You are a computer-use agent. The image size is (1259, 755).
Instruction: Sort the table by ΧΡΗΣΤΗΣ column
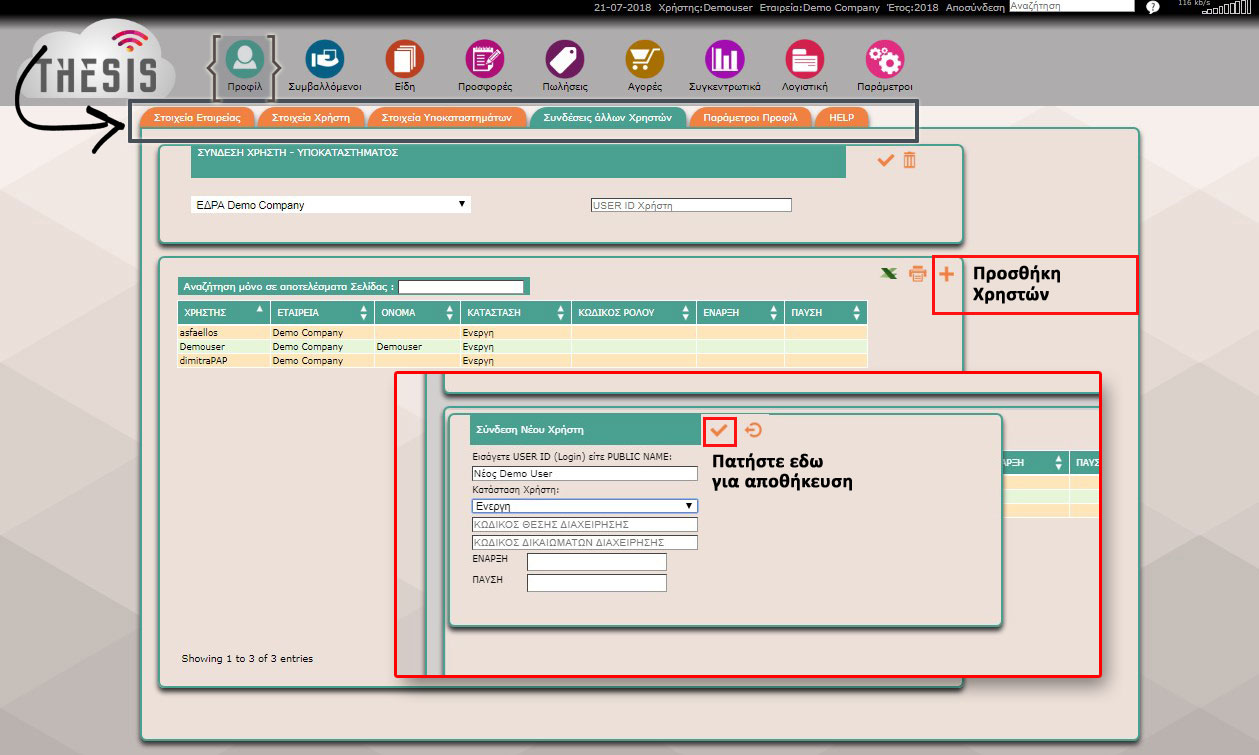tap(223, 313)
